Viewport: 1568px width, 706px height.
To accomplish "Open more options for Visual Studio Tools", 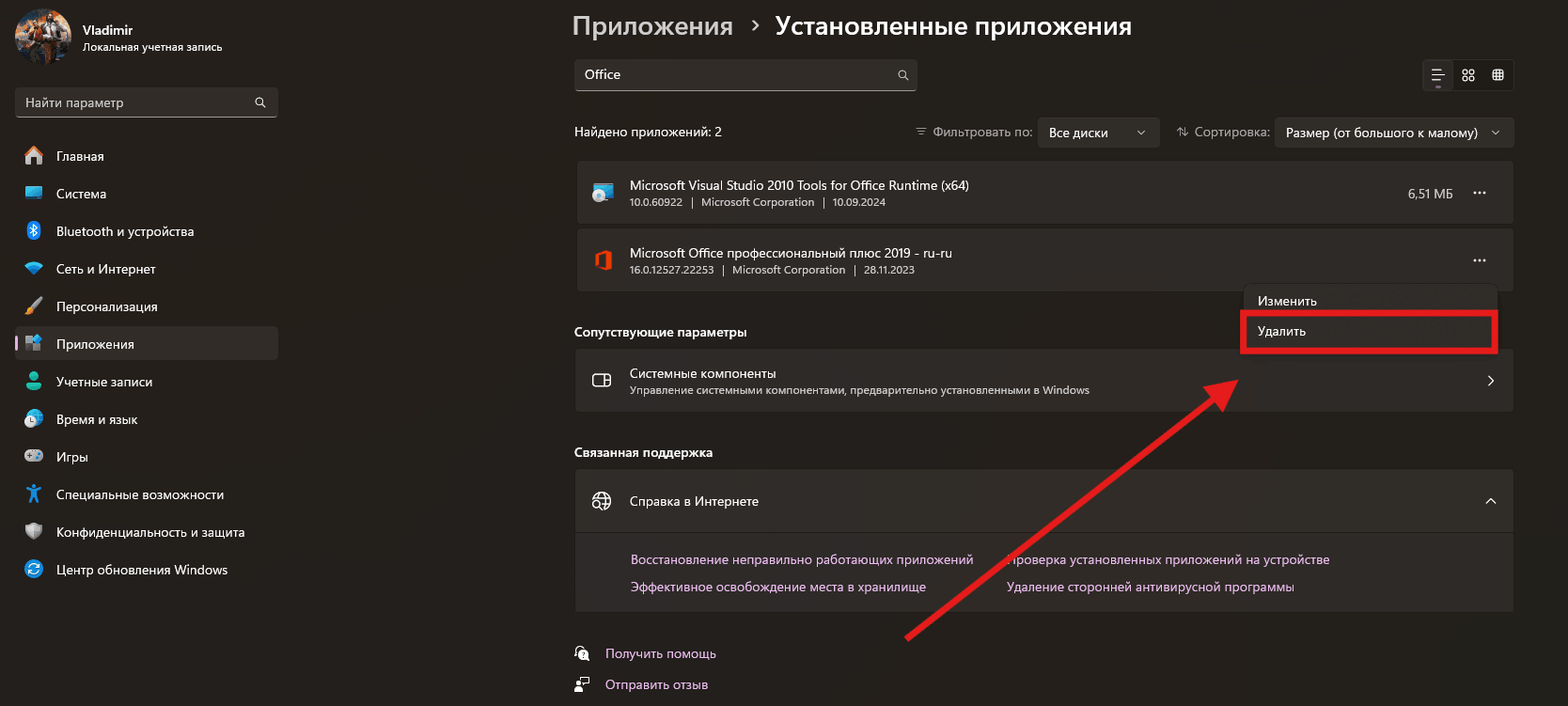I will 1480,193.
